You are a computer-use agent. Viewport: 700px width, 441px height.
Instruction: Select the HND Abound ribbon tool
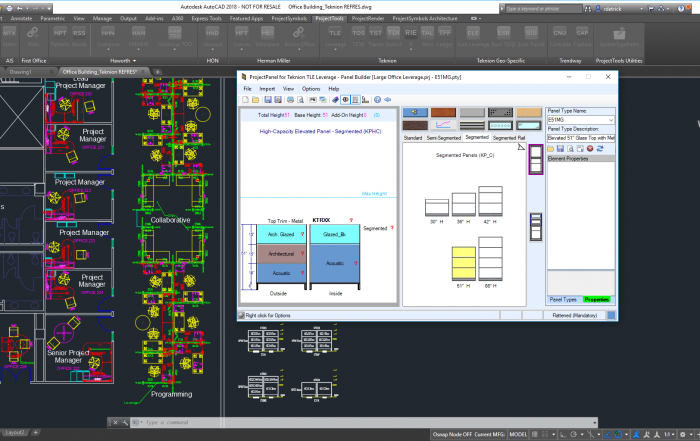pos(212,37)
